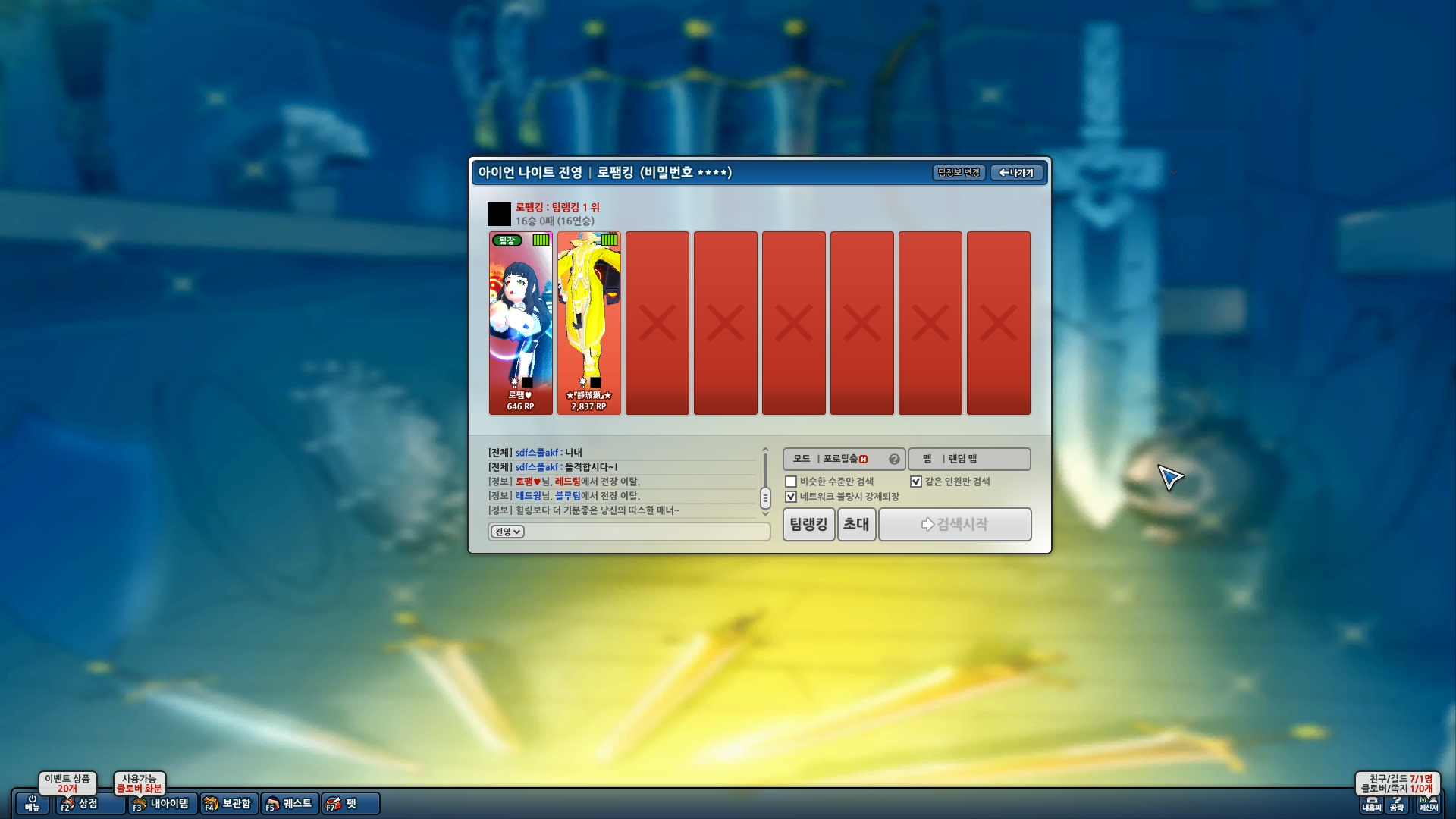Click the last closed red slot at the row's end
This screenshot has height=819, width=1456.
pyautogui.click(x=998, y=323)
